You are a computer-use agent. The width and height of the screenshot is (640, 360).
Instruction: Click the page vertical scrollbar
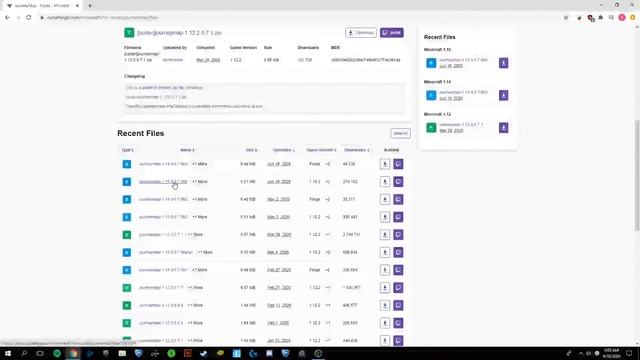[637, 176]
